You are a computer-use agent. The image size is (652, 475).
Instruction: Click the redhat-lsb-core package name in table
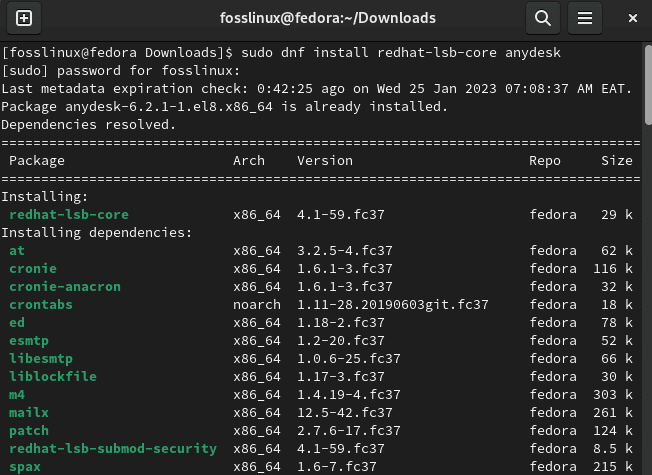[69, 215]
